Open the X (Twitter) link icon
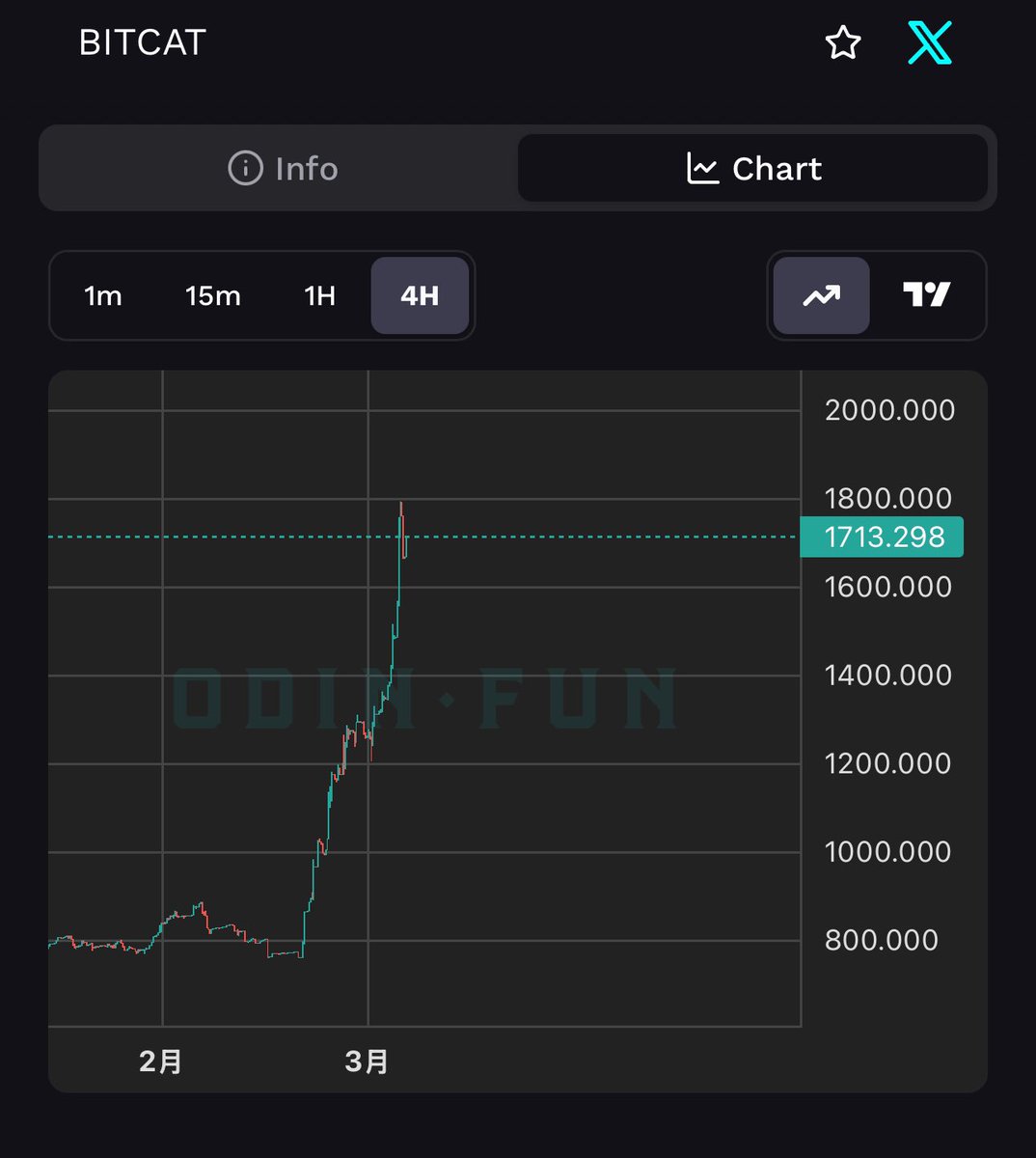The width and height of the screenshot is (1036, 1158). coord(930,42)
